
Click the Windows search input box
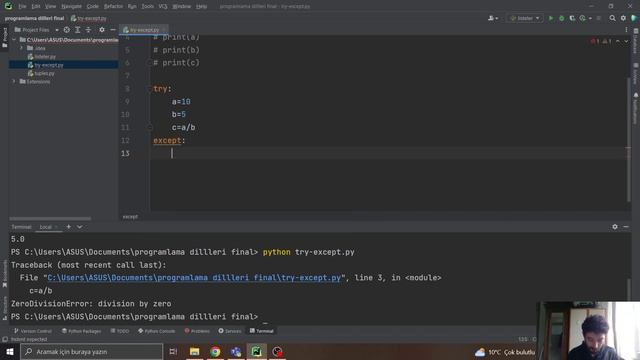tap(91, 351)
